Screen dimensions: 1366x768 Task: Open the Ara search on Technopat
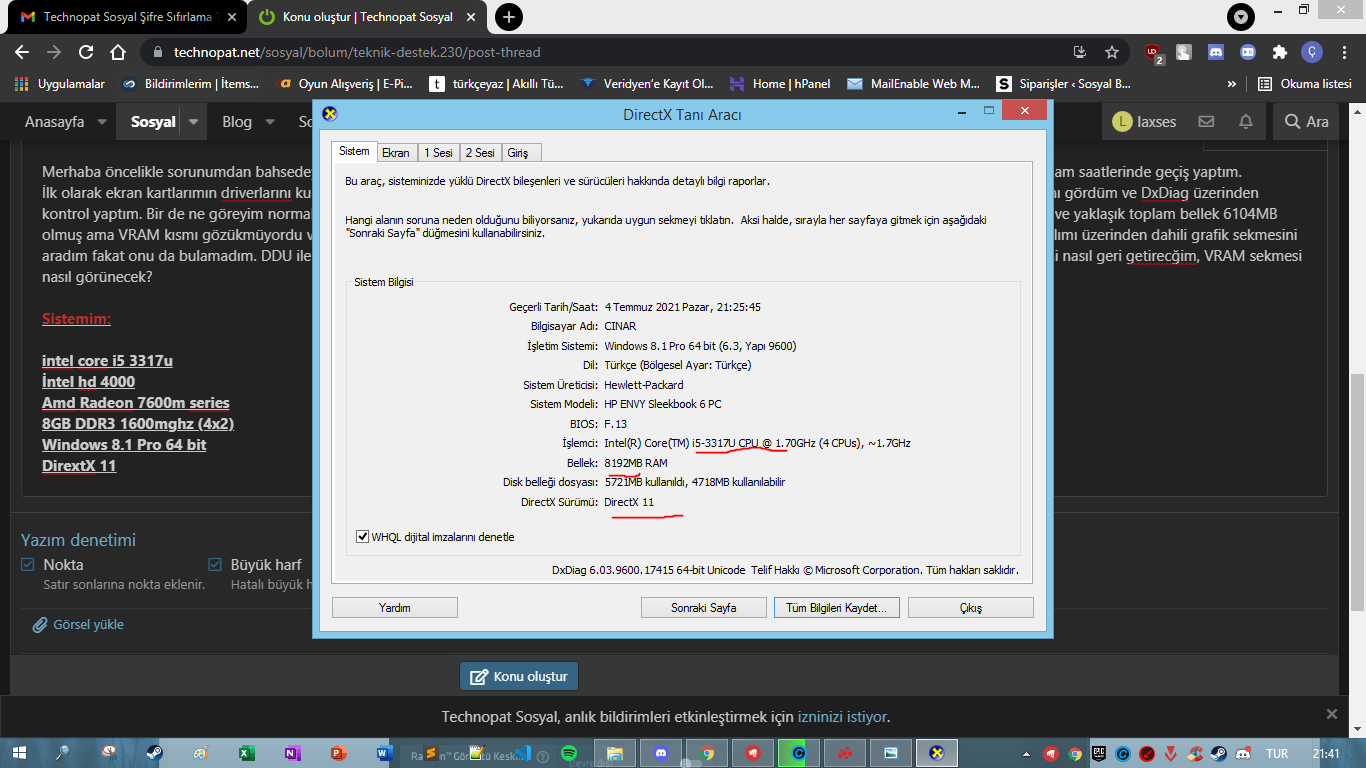(x=1307, y=122)
